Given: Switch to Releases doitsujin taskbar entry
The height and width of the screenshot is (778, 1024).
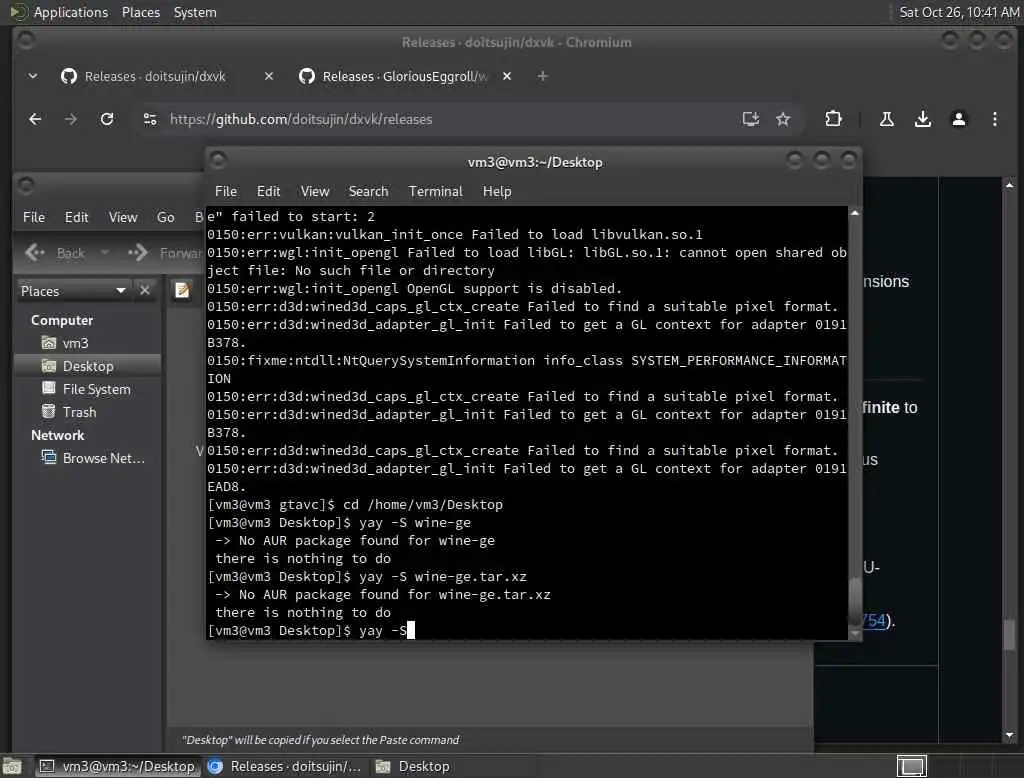Looking at the screenshot, I should pyautogui.click(x=285, y=766).
